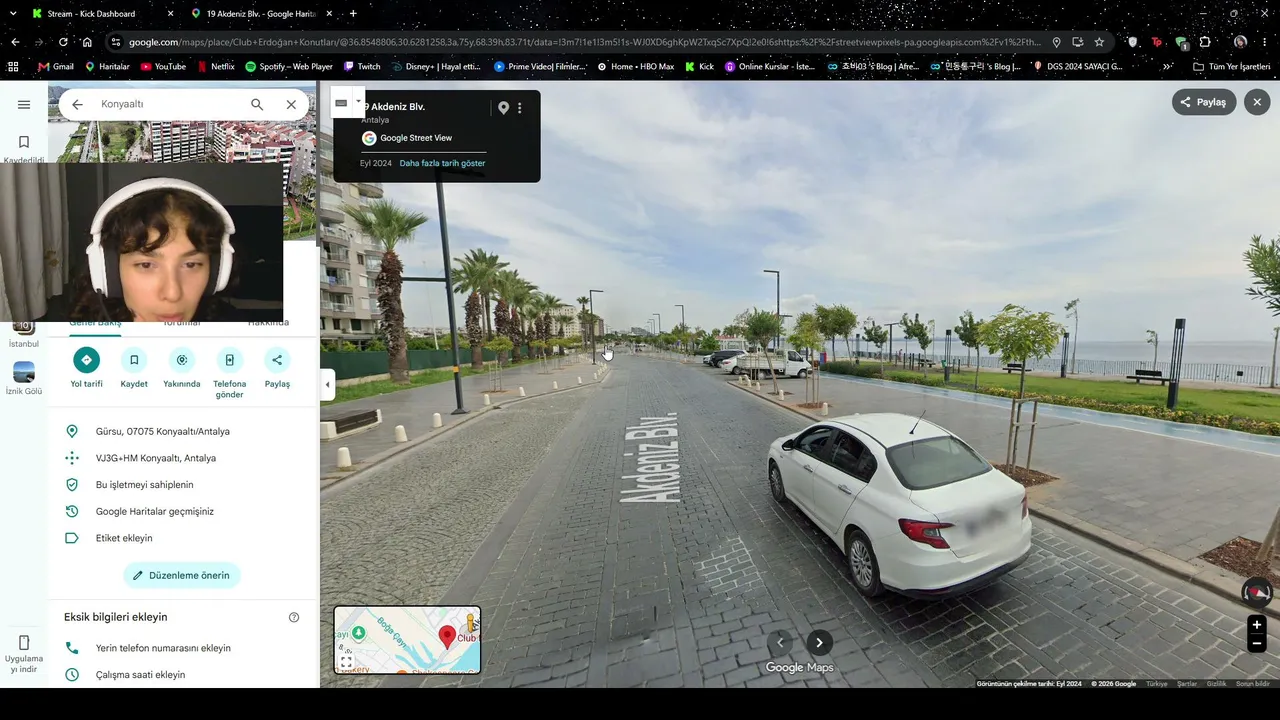
Task: Move to previous Street View position
Action: (x=780, y=643)
